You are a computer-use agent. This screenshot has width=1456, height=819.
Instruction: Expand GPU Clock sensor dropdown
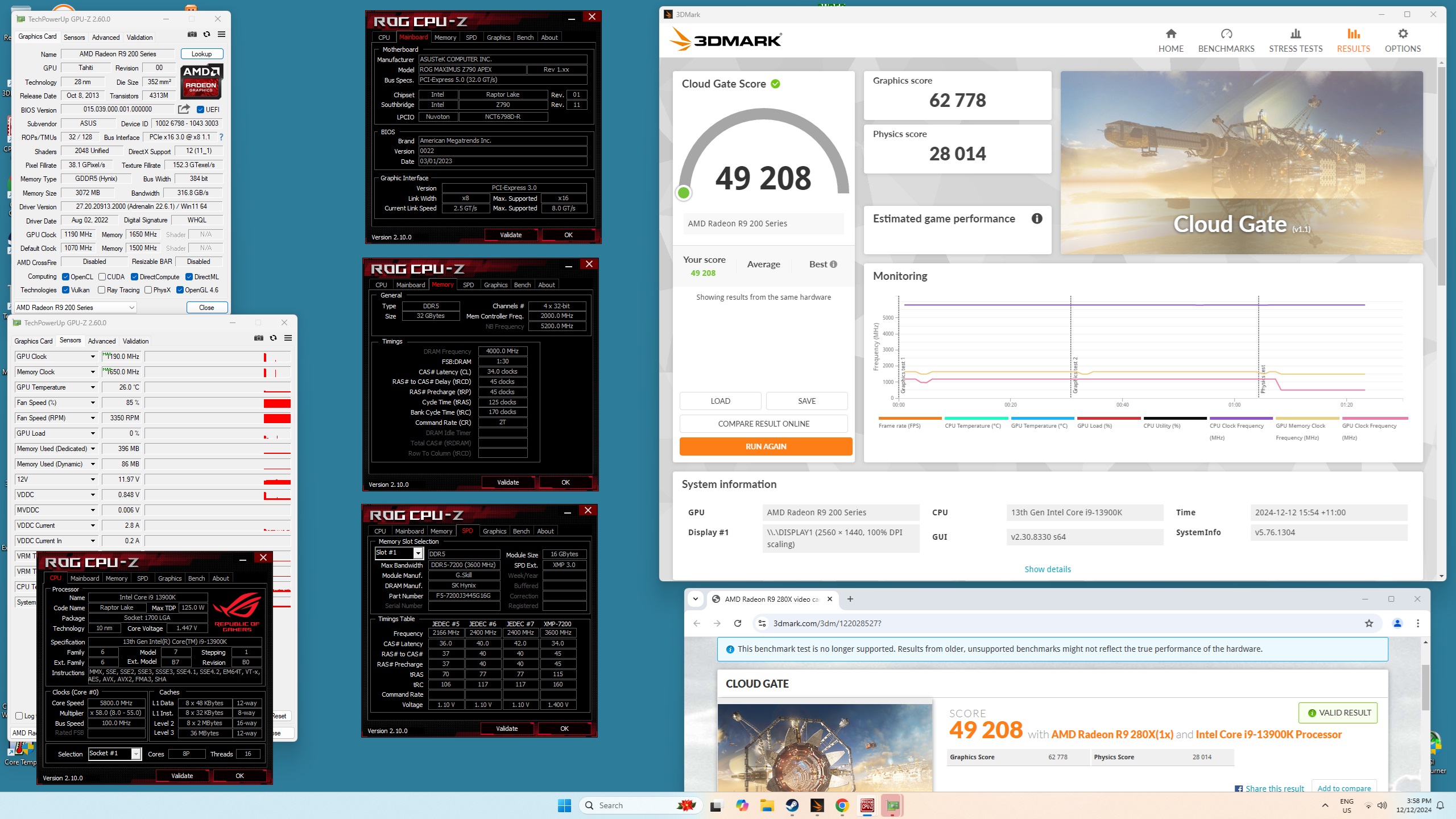pos(93,357)
